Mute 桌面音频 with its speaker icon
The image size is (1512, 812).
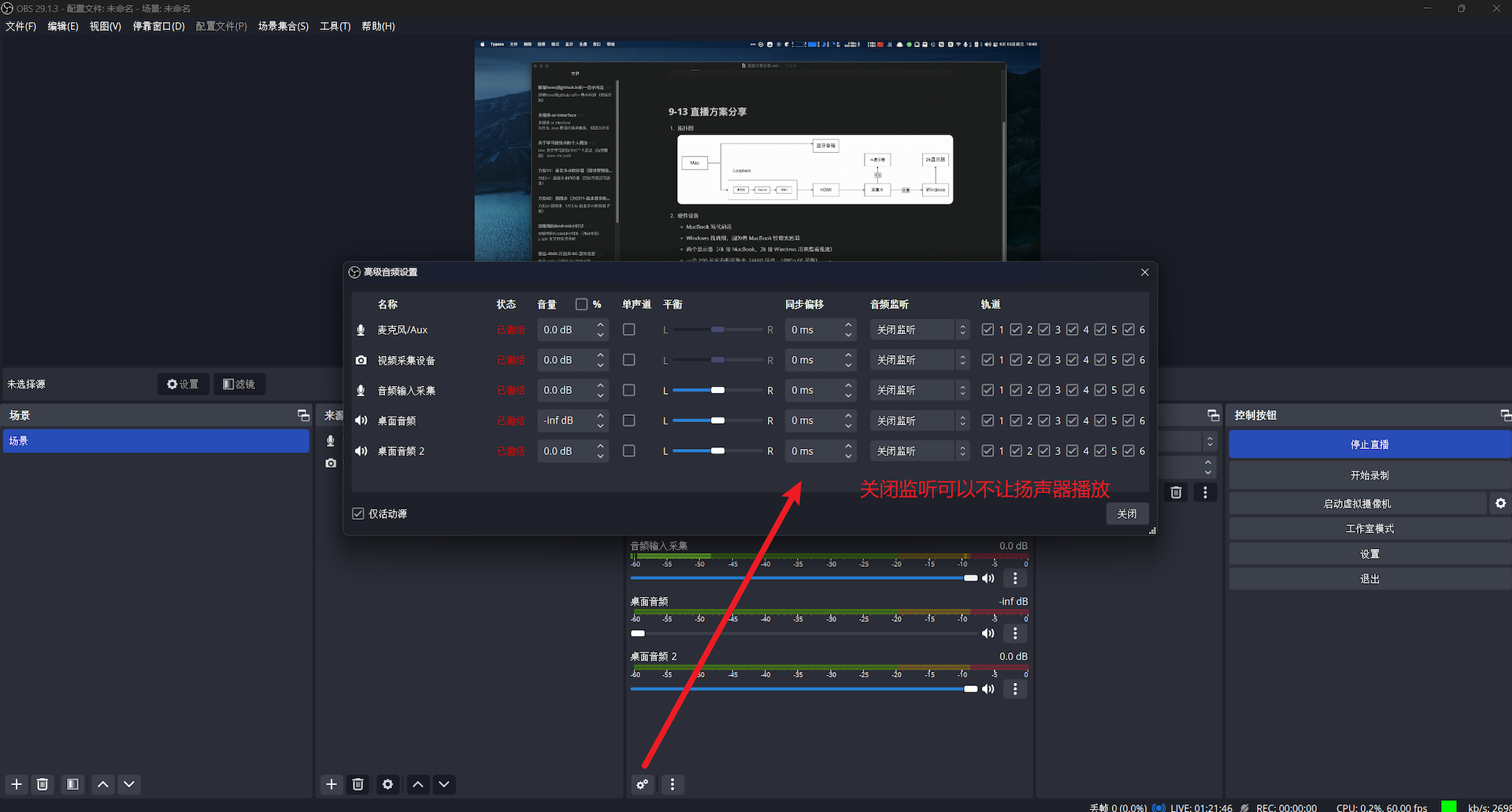click(x=988, y=633)
